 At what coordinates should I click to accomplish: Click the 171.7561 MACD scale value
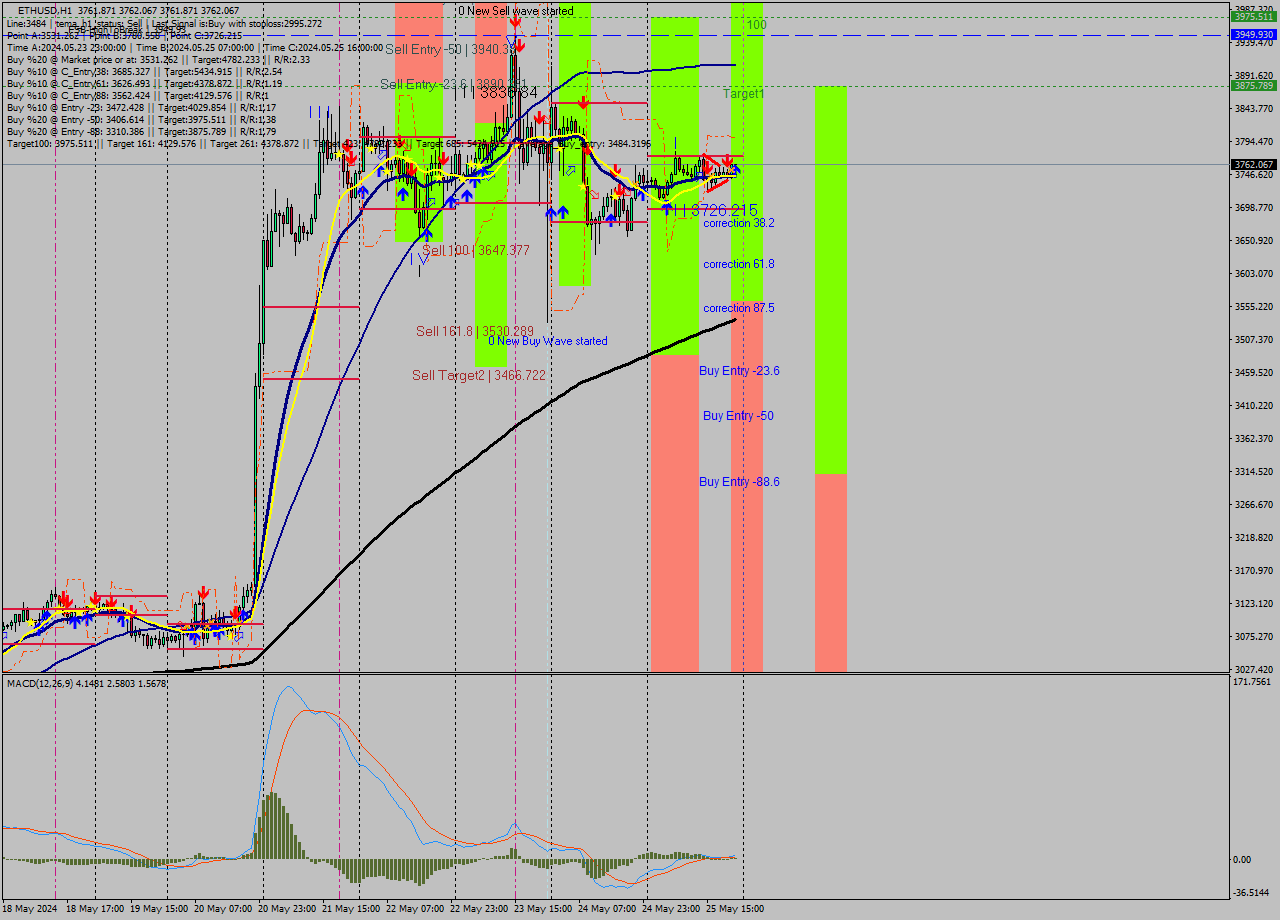tap(1254, 682)
